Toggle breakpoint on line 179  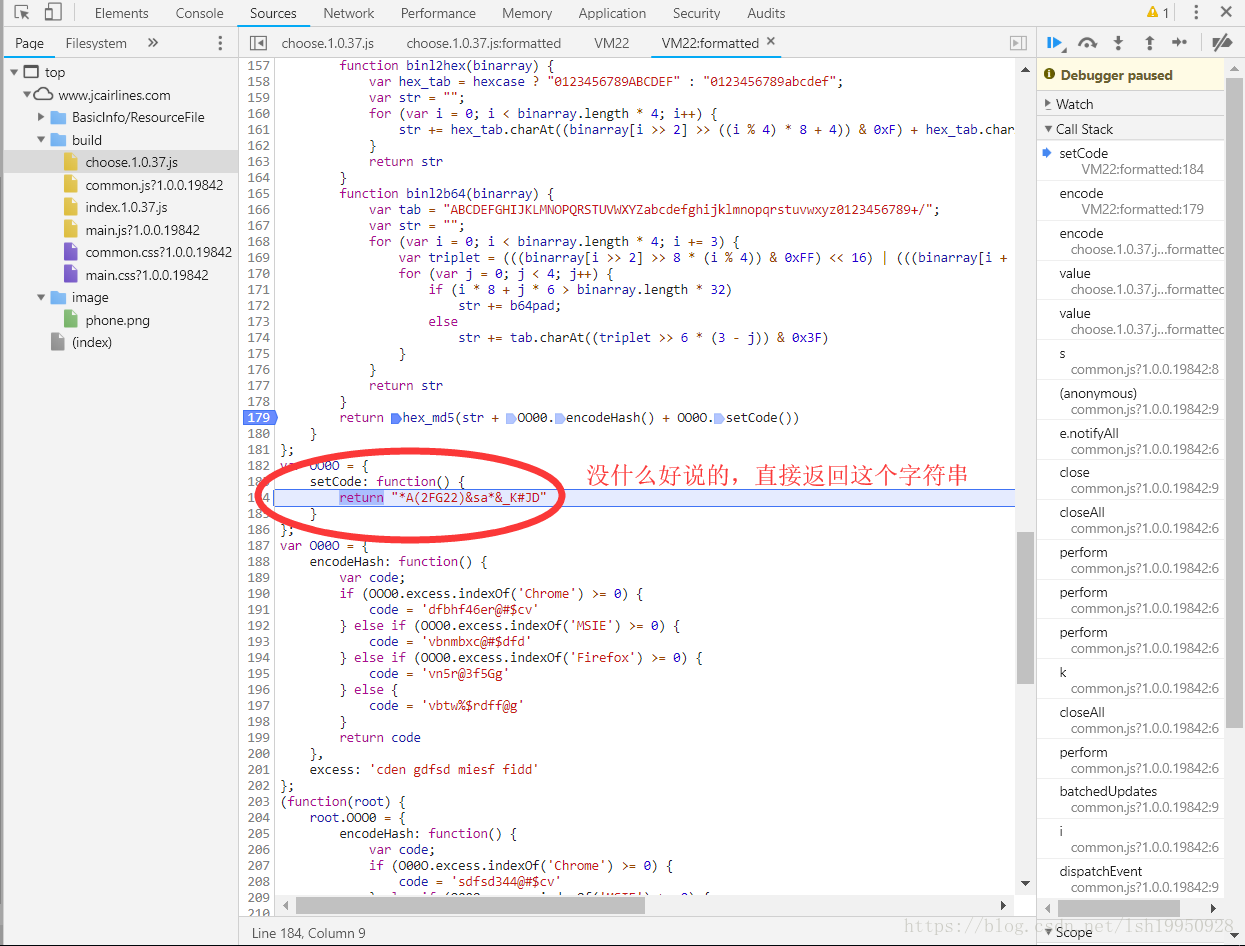(258, 417)
